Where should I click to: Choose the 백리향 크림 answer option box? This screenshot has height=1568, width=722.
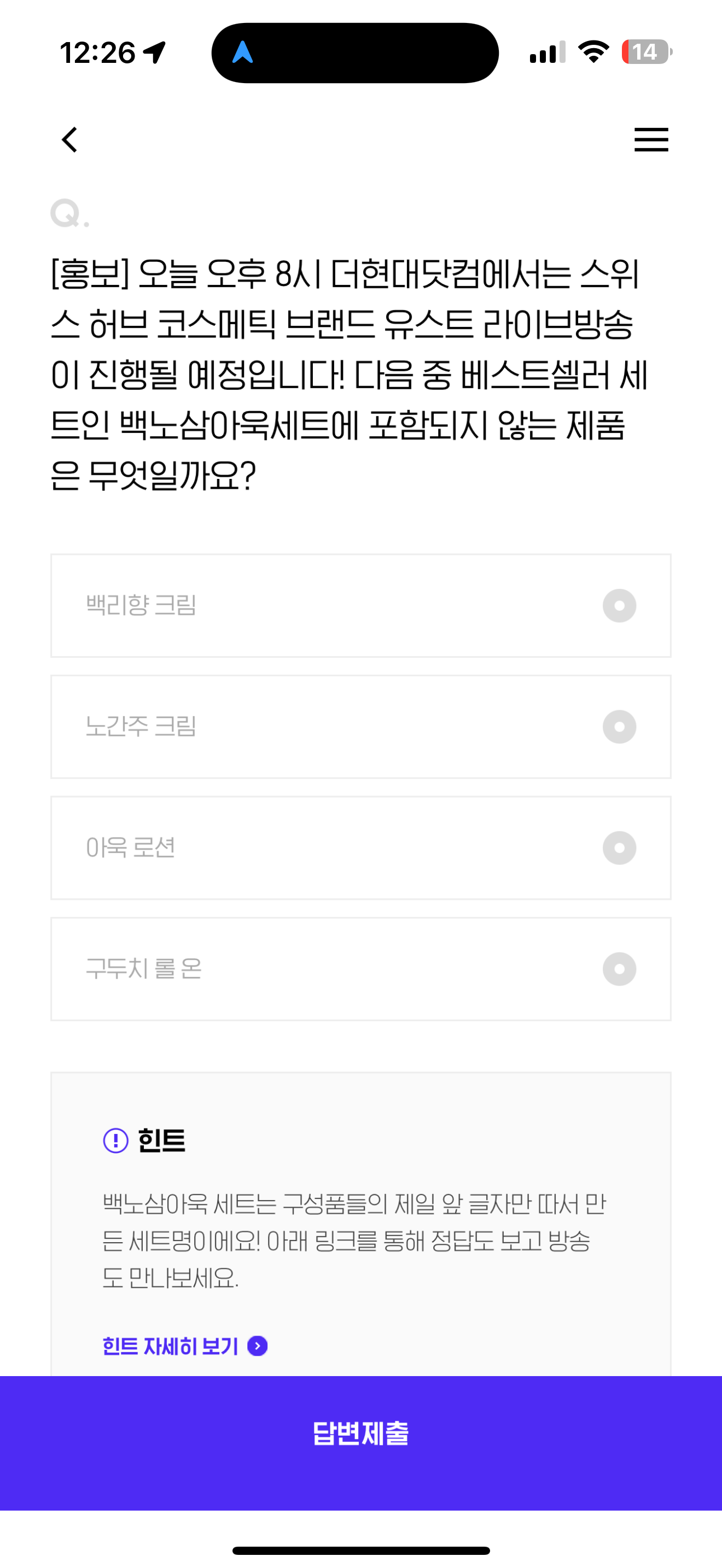pyautogui.click(x=361, y=606)
